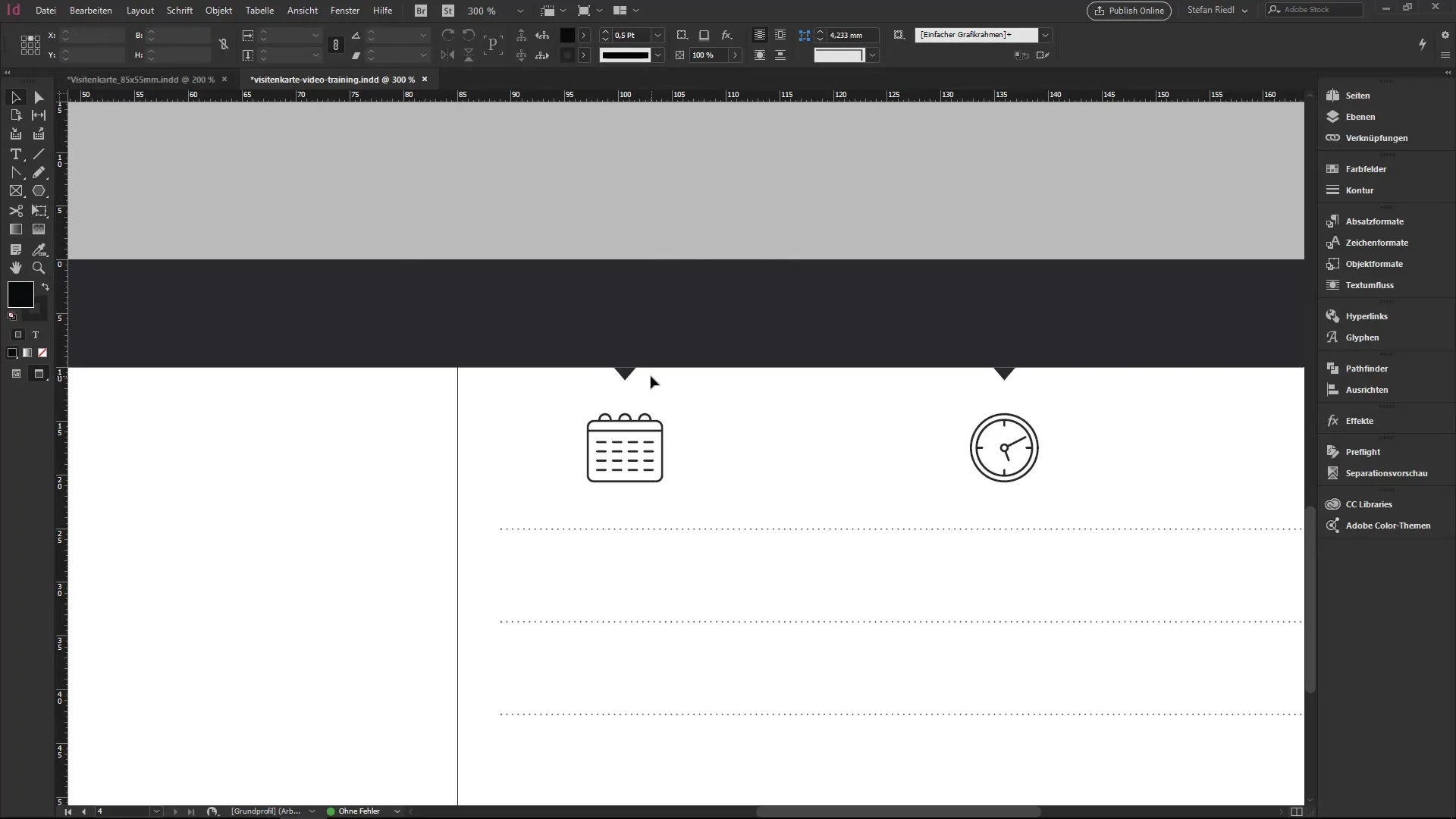Image resolution: width=1456 pixels, height=819 pixels.
Task: Click the effects fx icon in control bar
Action: [x=726, y=35]
